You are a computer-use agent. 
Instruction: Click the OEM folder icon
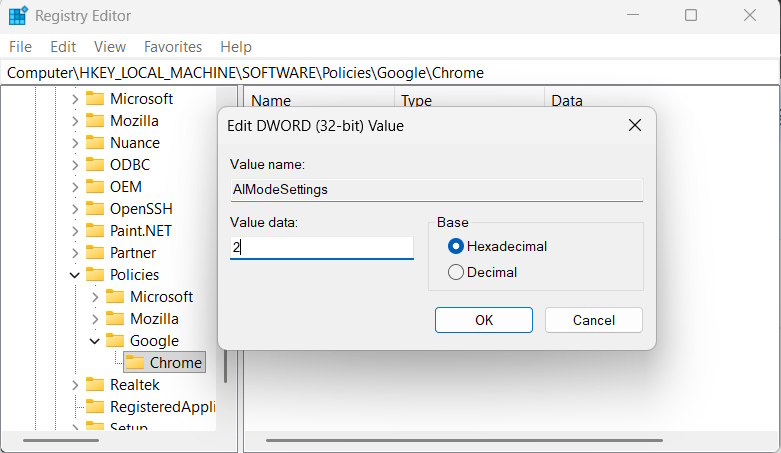[95, 186]
